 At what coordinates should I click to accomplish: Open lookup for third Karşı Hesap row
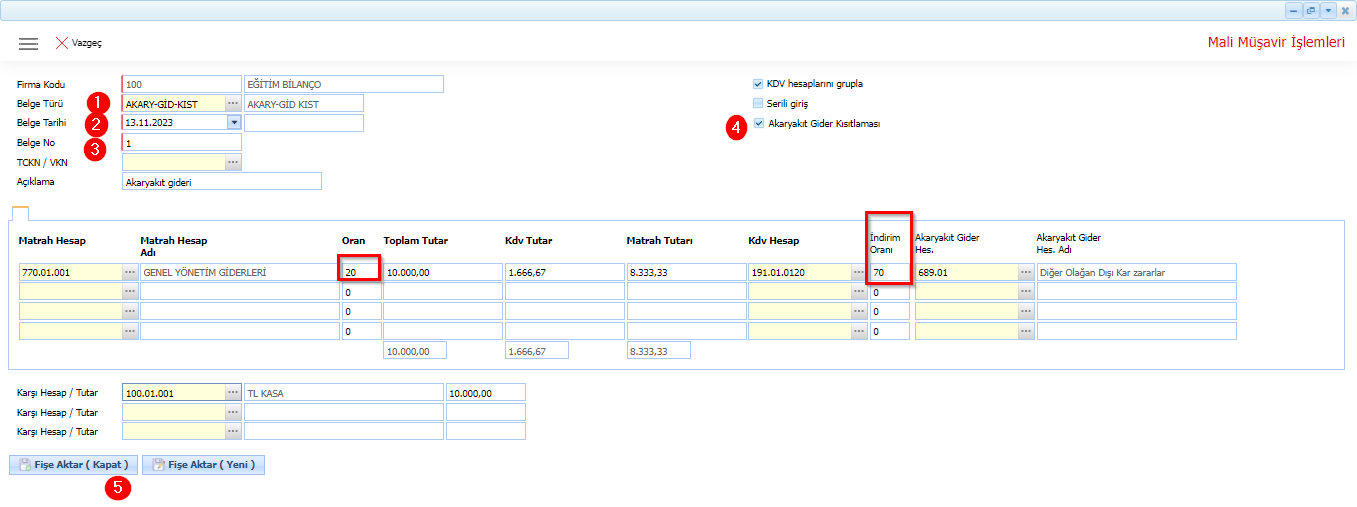click(x=233, y=431)
